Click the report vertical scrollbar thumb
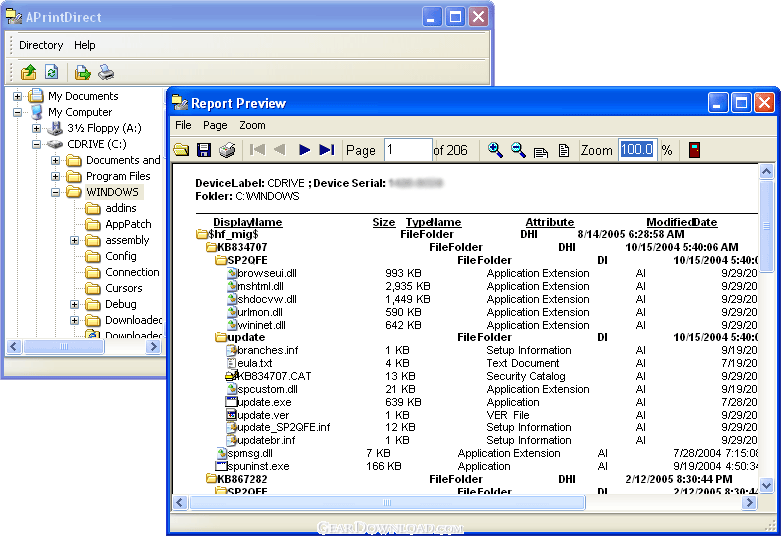This screenshot has width=781, height=536. tap(766, 226)
